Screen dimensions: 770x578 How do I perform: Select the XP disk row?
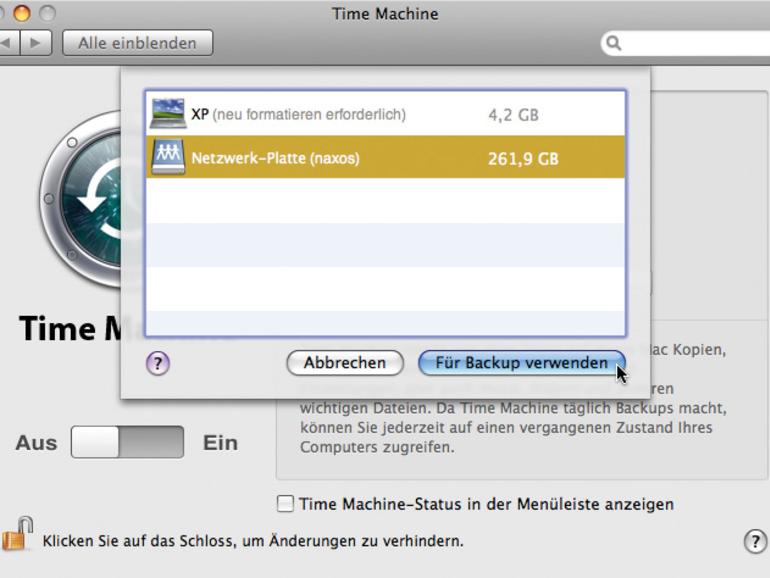click(x=385, y=113)
